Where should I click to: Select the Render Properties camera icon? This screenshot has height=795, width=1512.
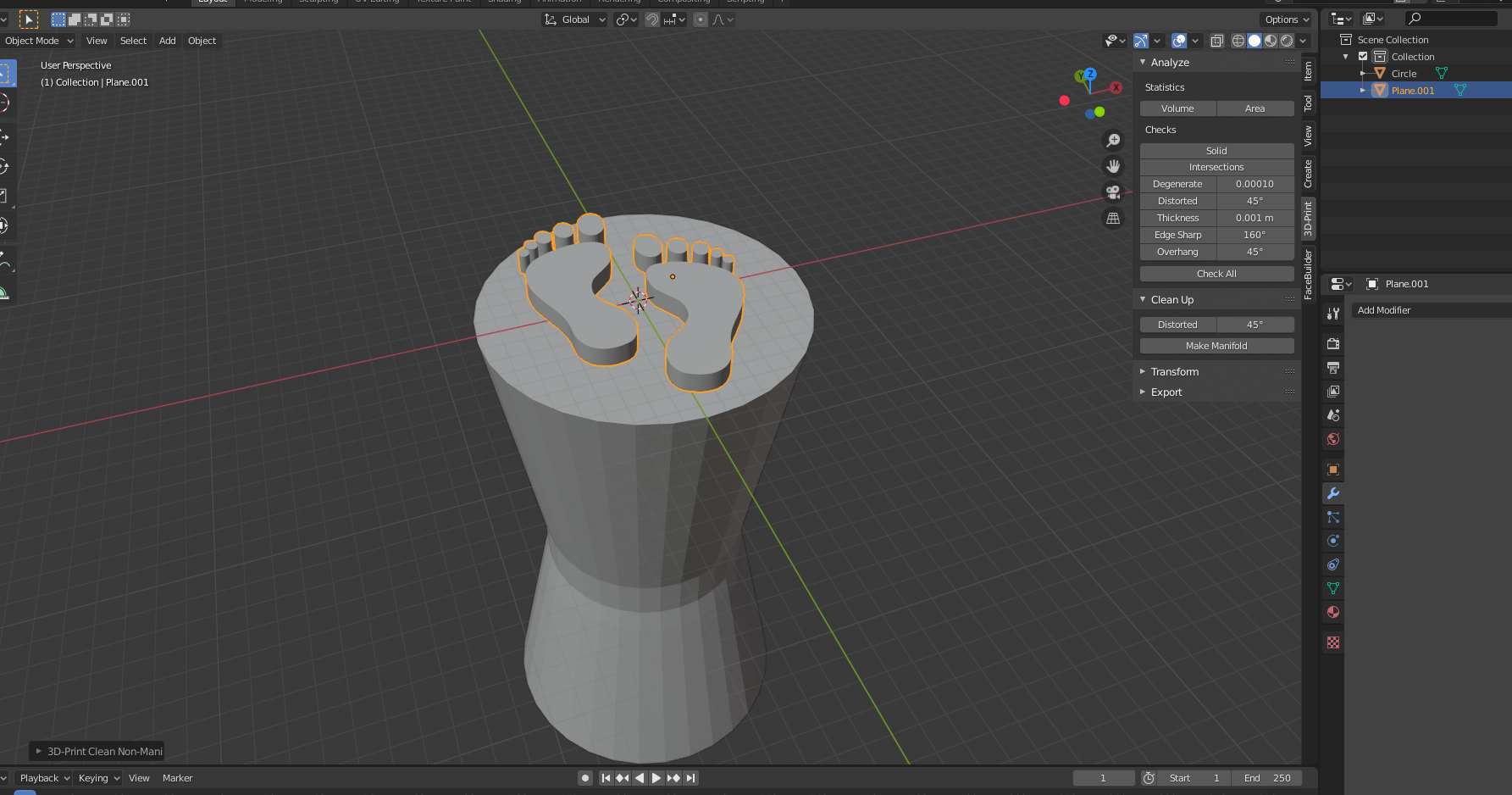1332,344
